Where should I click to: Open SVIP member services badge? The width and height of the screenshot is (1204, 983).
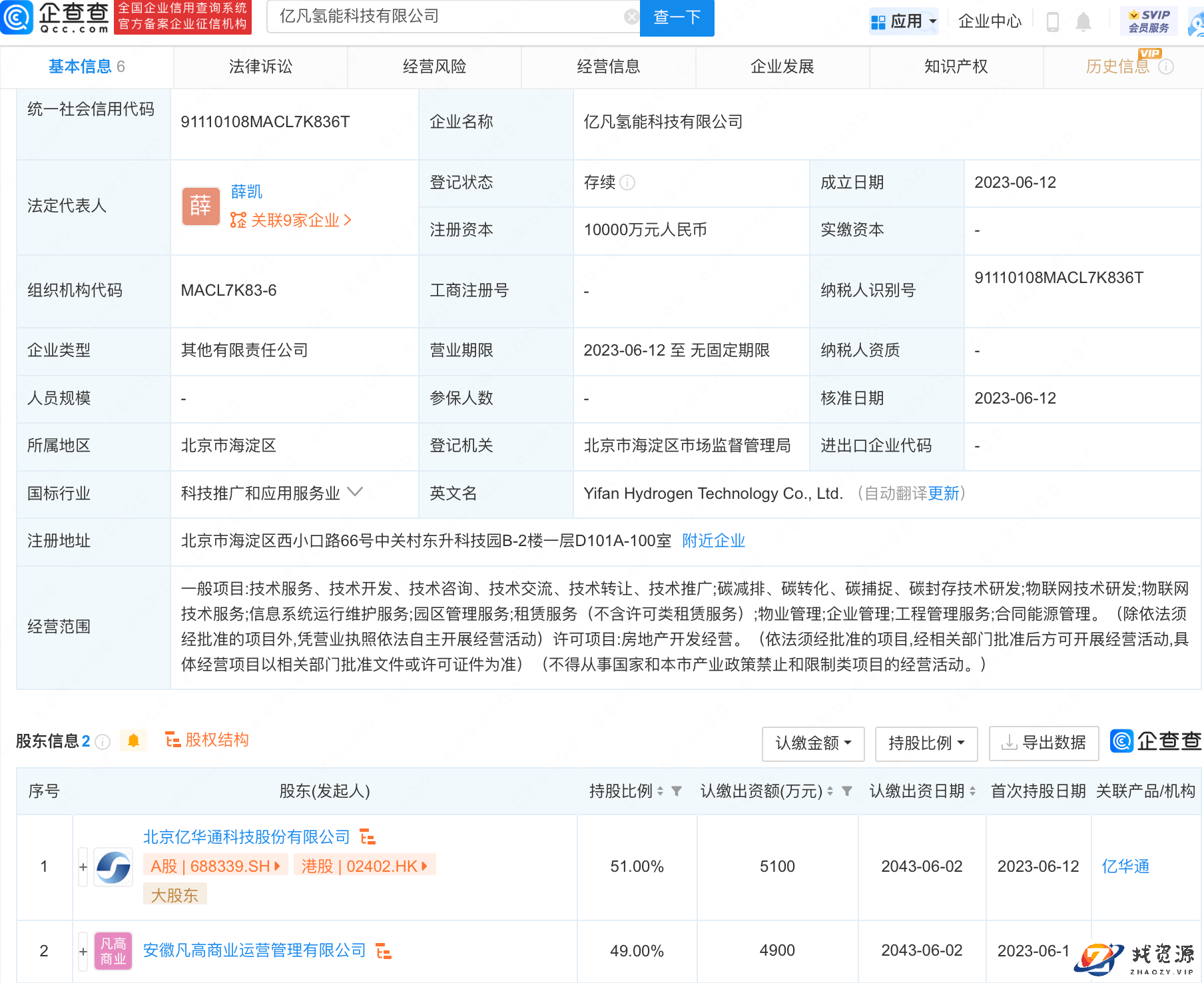tap(1149, 21)
